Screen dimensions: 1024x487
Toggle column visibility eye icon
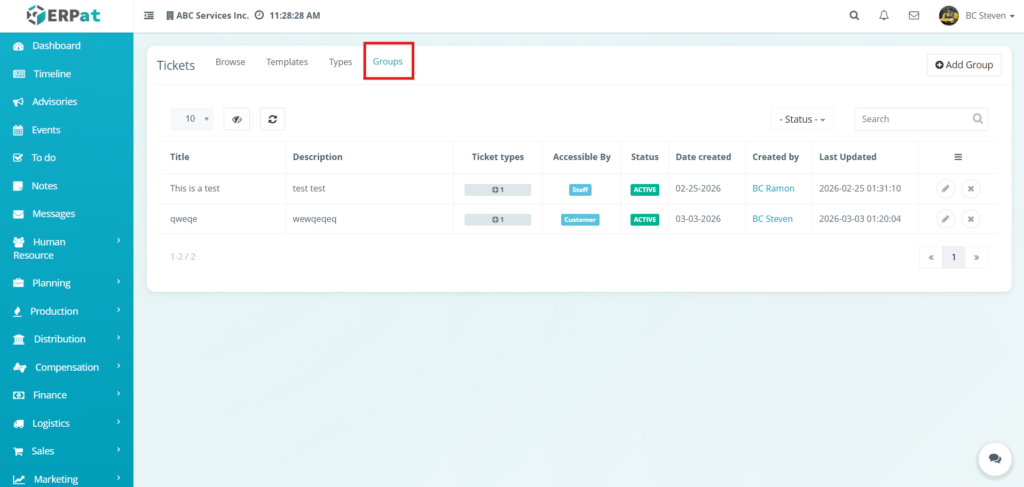pyautogui.click(x=236, y=119)
